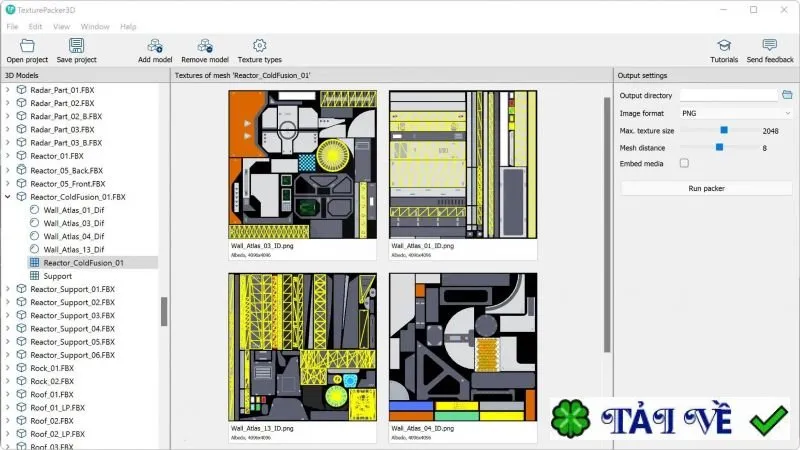Image resolution: width=800 pixels, height=450 pixels.
Task: Expand the Radar_Part_01.FBX tree node
Action: (8, 90)
